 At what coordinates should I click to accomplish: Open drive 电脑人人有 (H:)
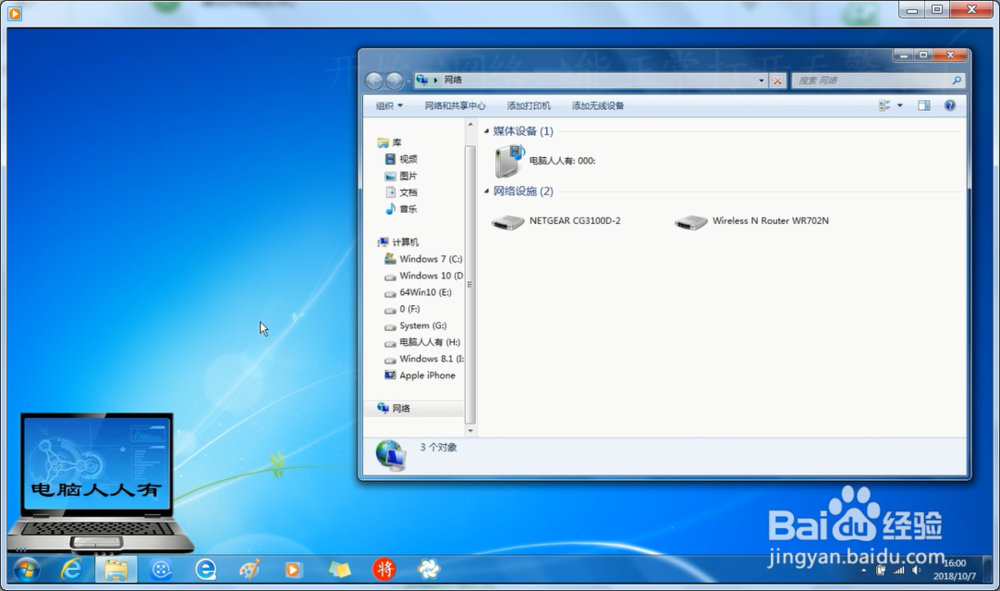422,342
